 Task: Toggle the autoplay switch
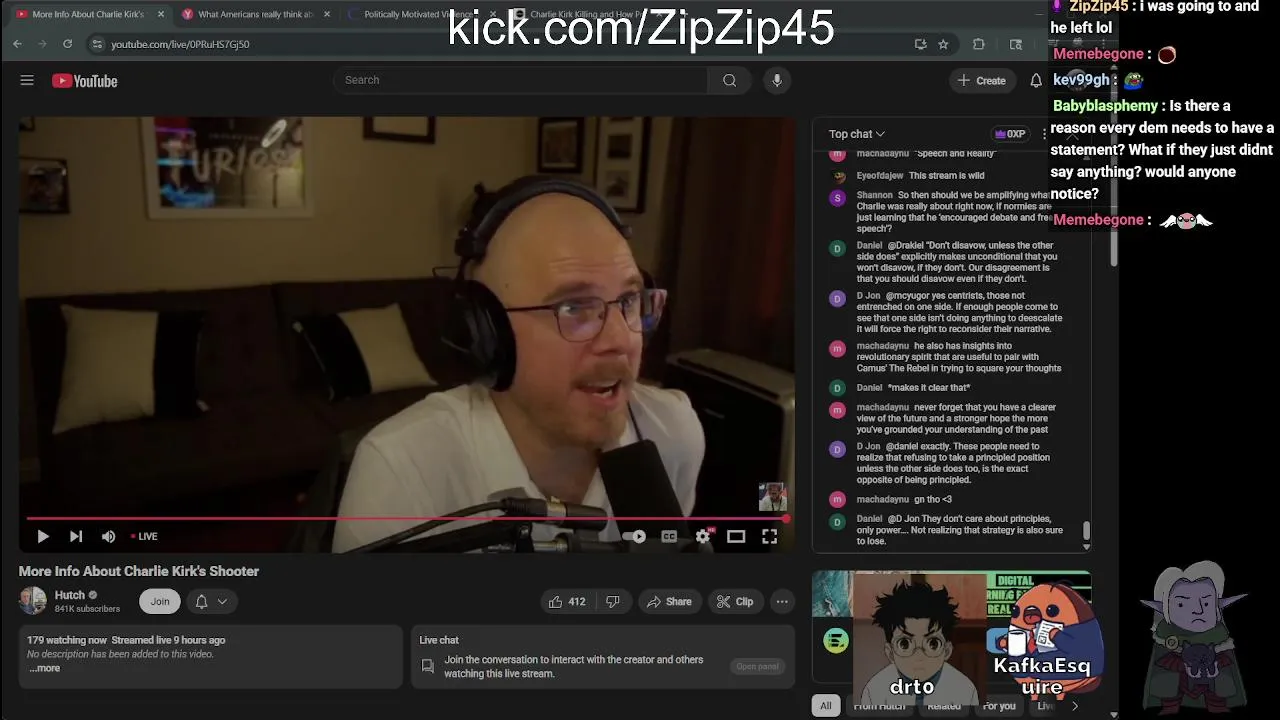pos(634,536)
